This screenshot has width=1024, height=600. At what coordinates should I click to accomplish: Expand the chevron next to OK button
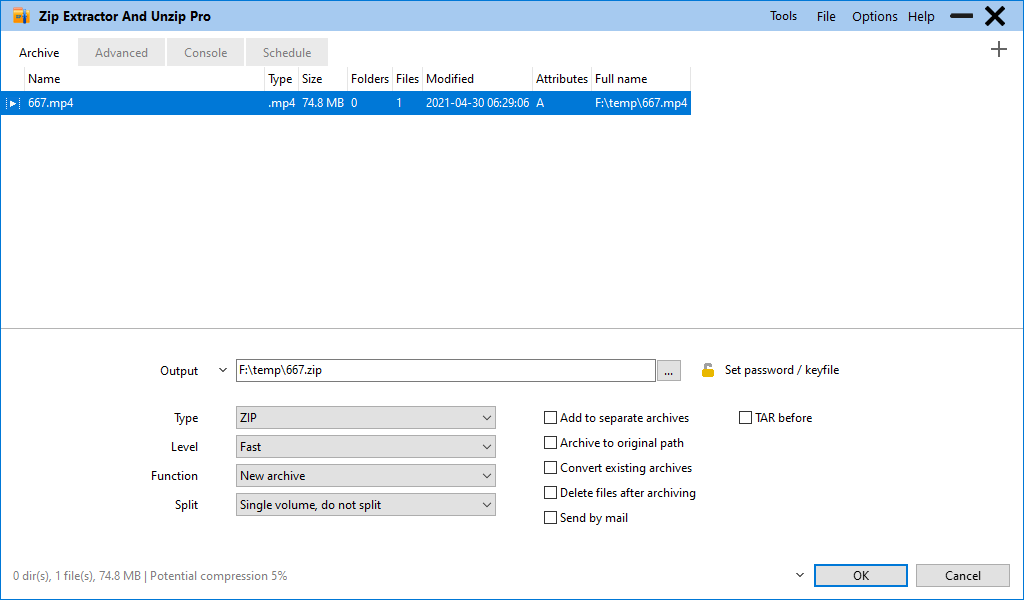point(800,575)
